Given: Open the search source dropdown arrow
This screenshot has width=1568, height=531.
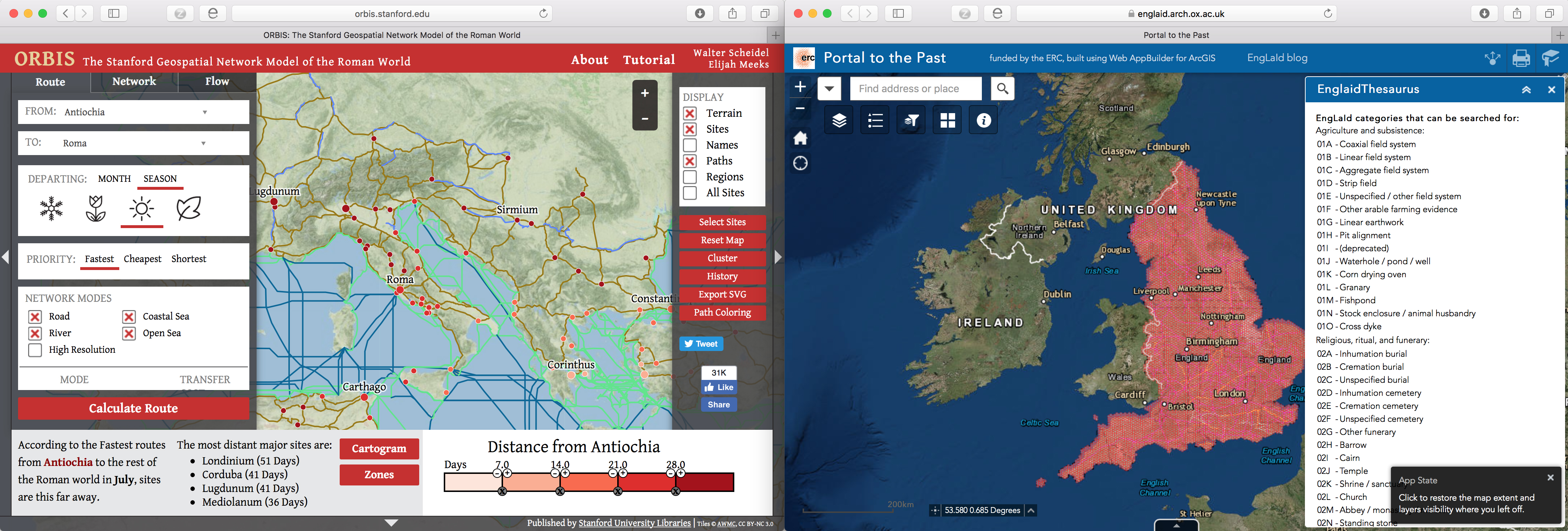Looking at the screenshot, I should (x=829, y=89).
